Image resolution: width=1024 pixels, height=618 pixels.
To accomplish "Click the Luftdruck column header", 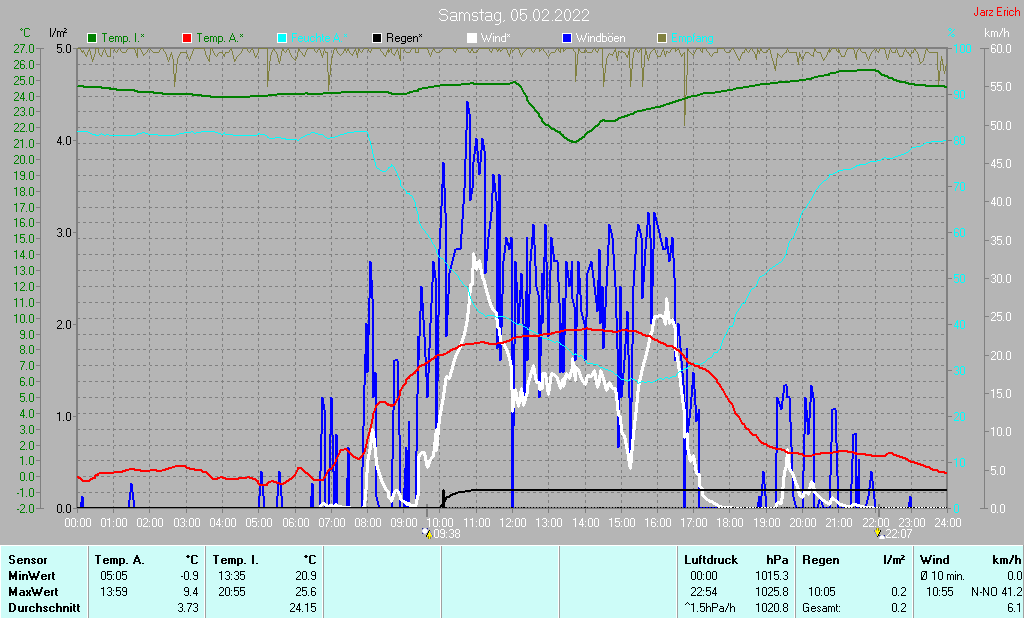I will (x=711, y=560).
